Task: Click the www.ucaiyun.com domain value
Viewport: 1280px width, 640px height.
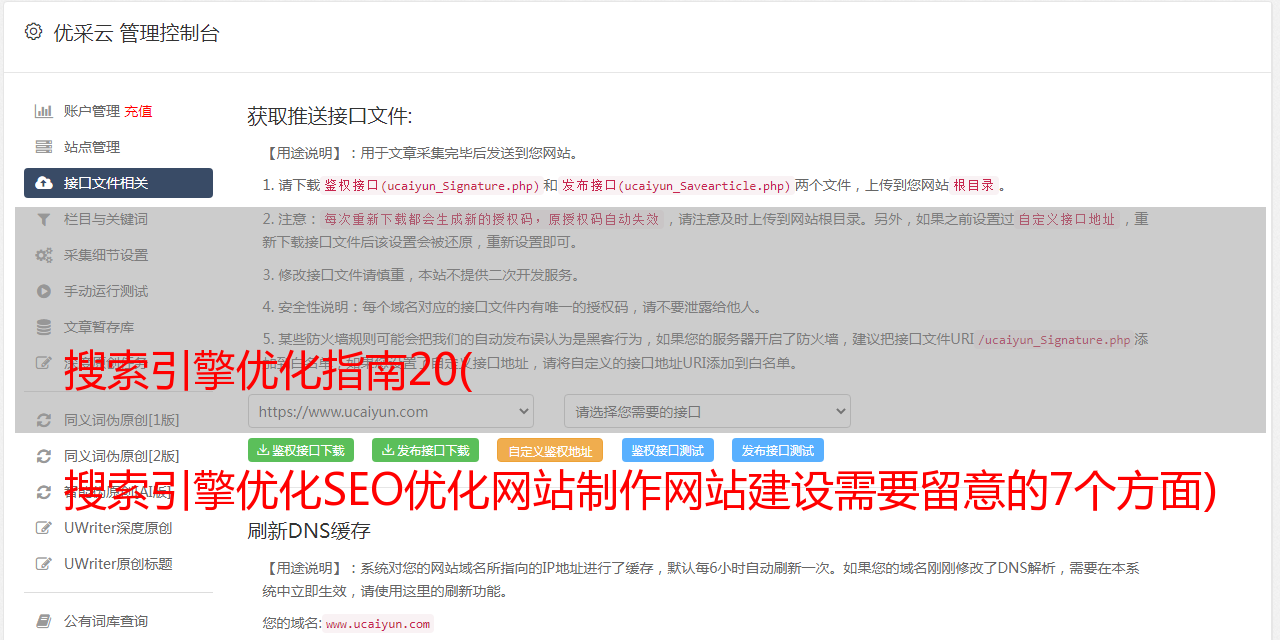Action: tap(378, 624)
